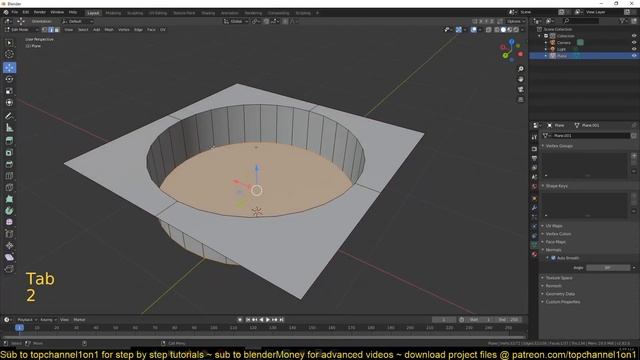Enable vertex select mode
Screen dimensions: 640x360
(x=44, y=30)
